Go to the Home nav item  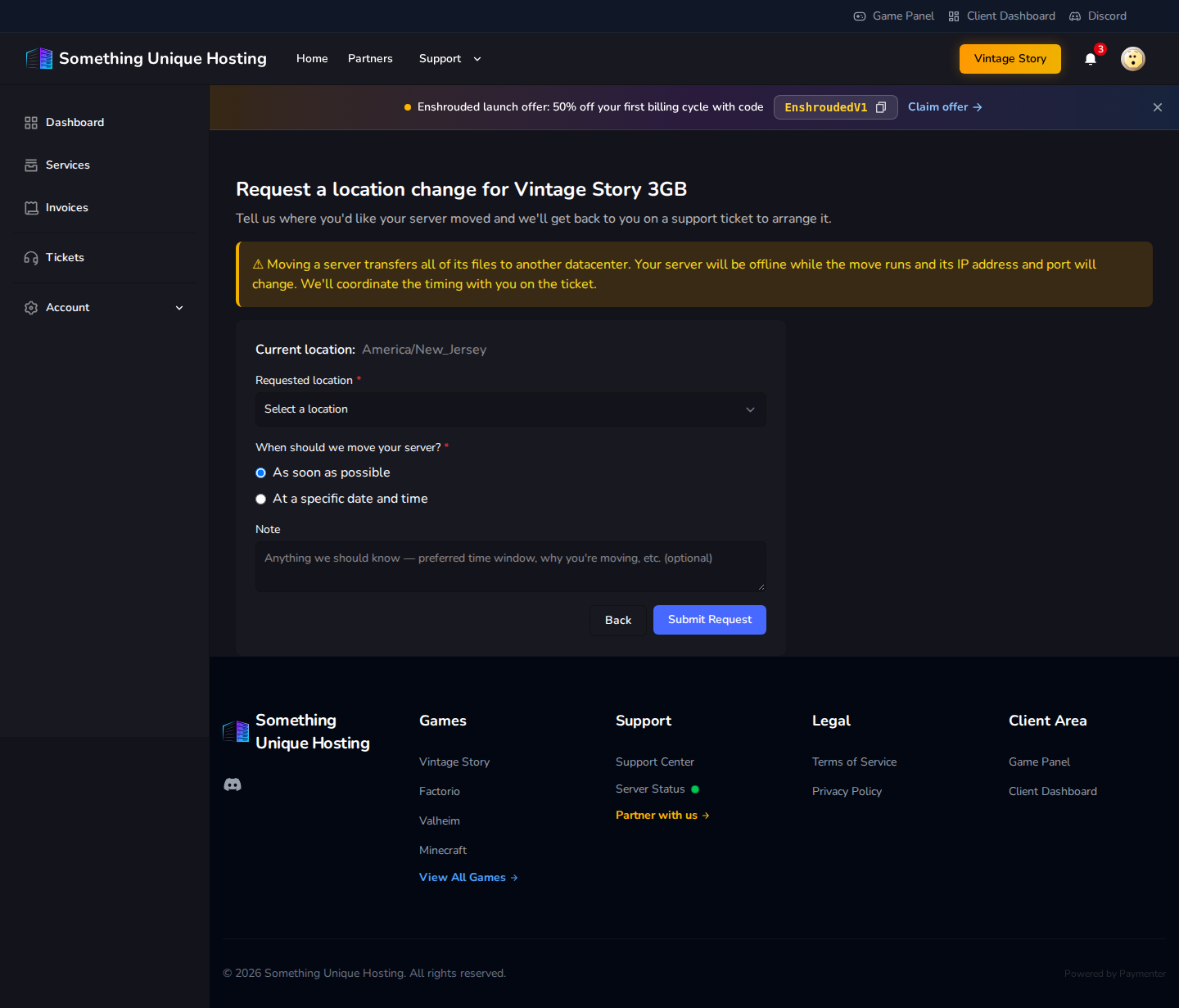pos(312,59)
